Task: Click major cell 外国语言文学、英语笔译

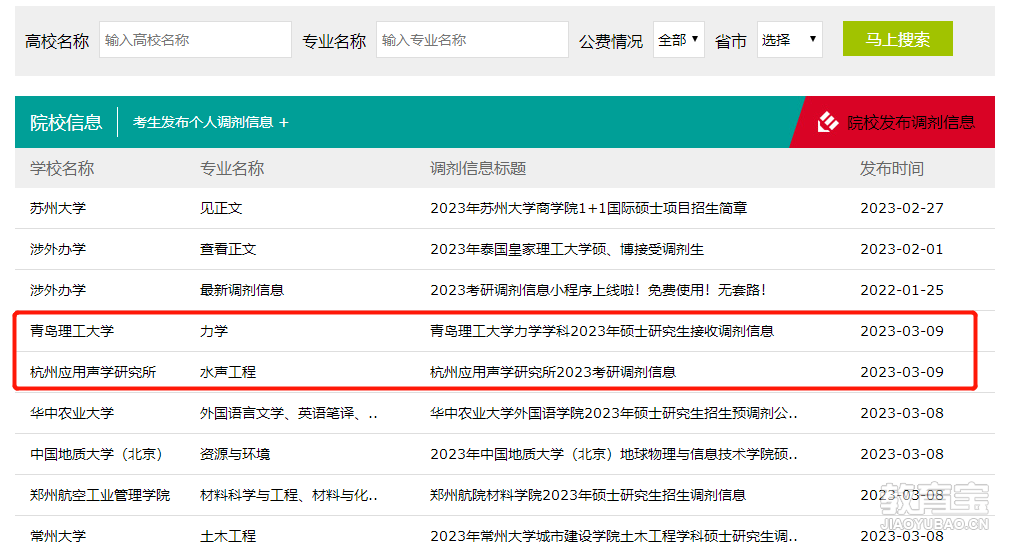Action: pyautogui.click(x=289, y=413)
